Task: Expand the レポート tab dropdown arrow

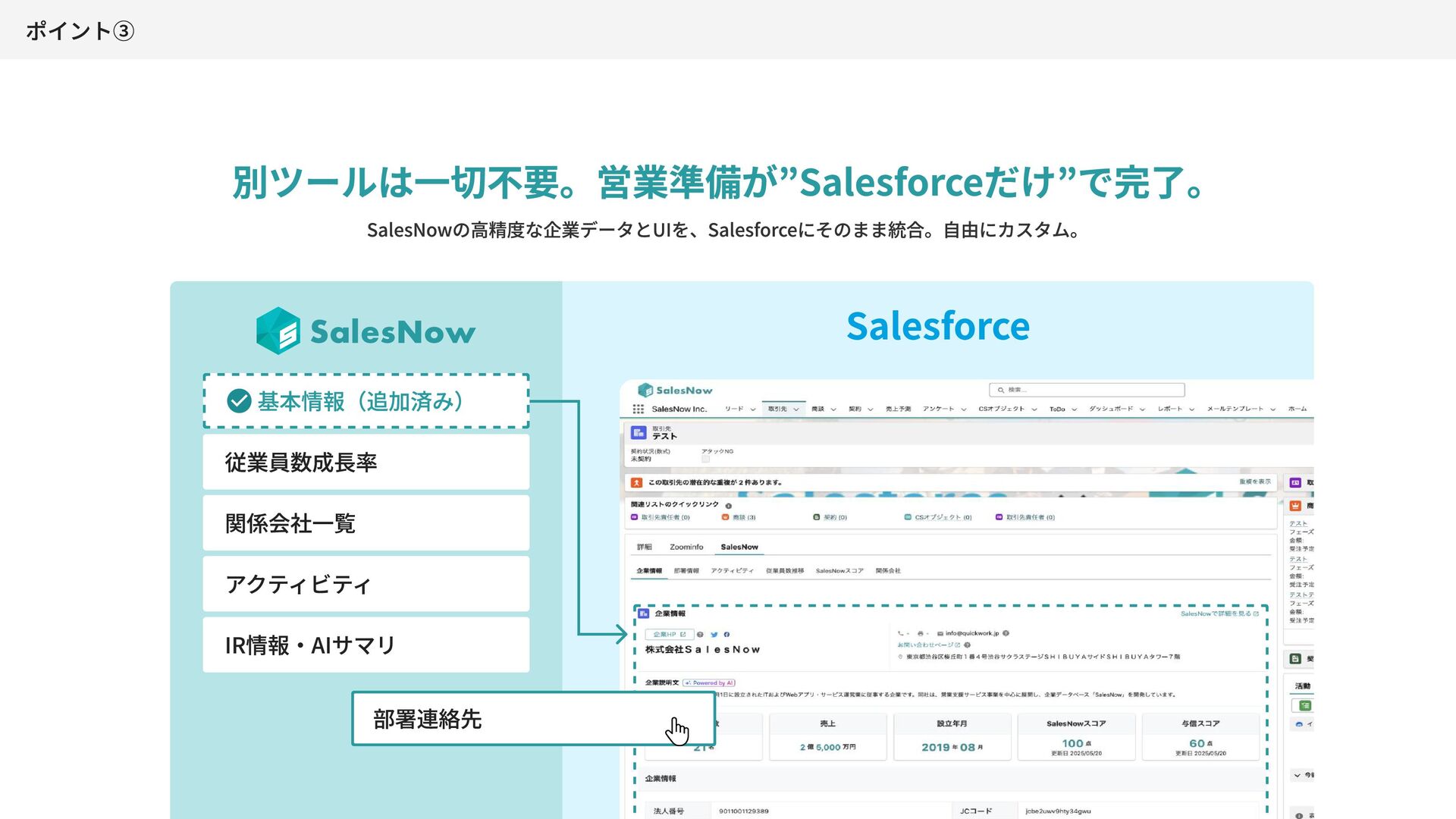Action: point(1192,409)
